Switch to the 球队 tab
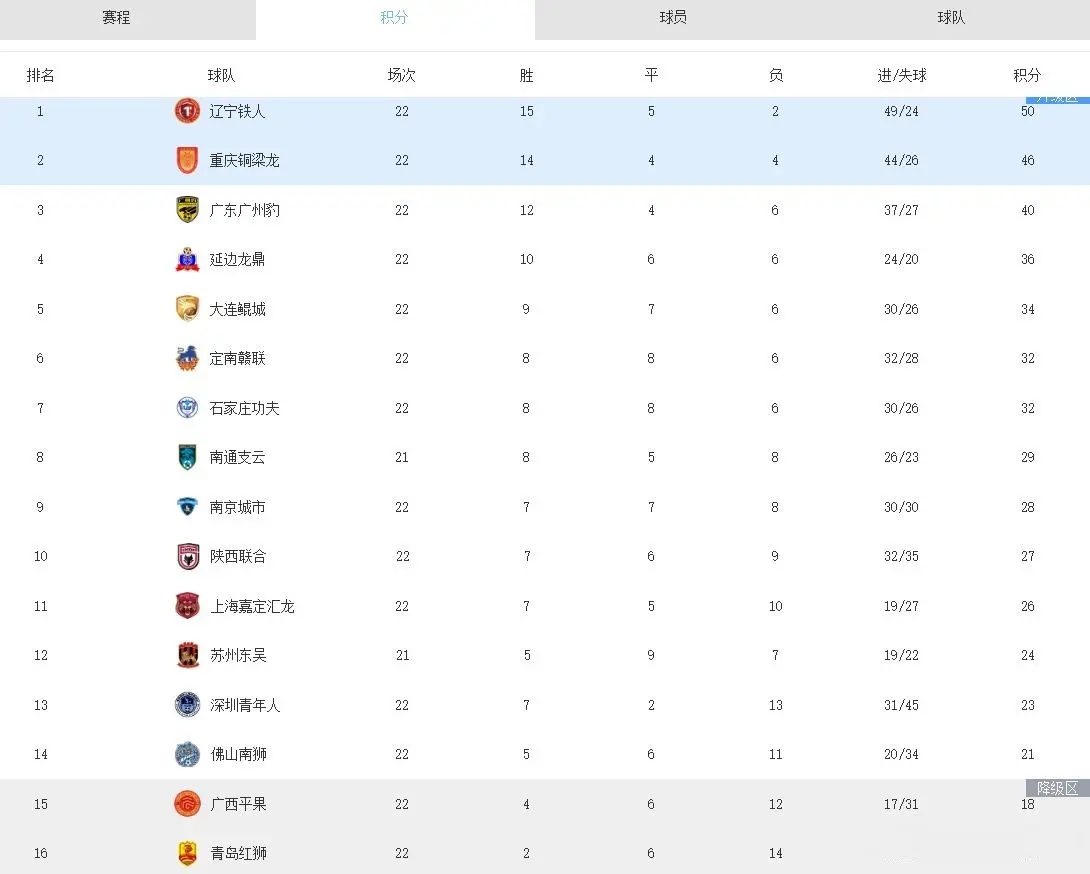Image resolution: width=1090 pixels, height=874 pixels. (950, 17)
